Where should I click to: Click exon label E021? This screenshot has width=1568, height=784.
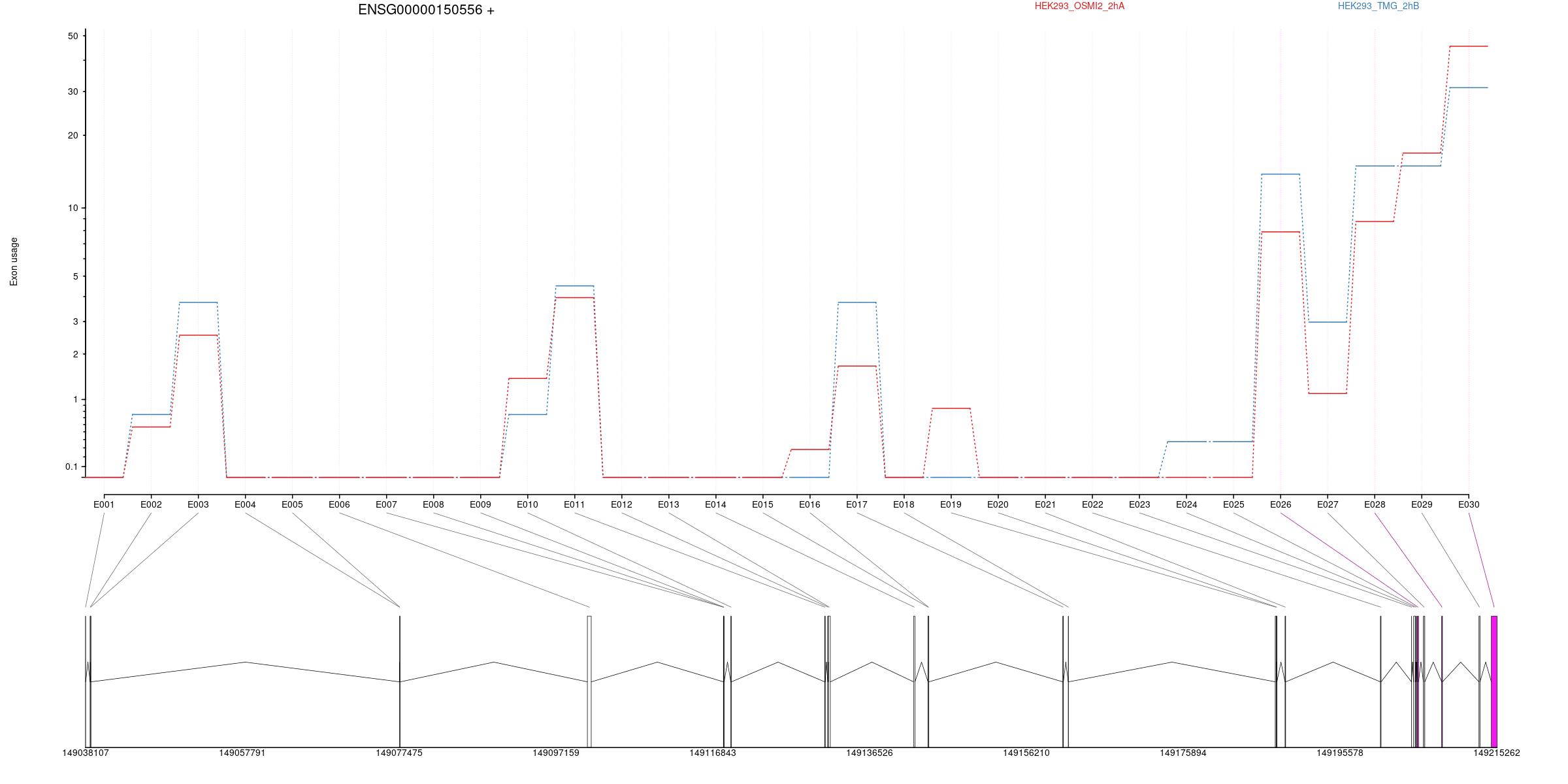click(1045, 504)
